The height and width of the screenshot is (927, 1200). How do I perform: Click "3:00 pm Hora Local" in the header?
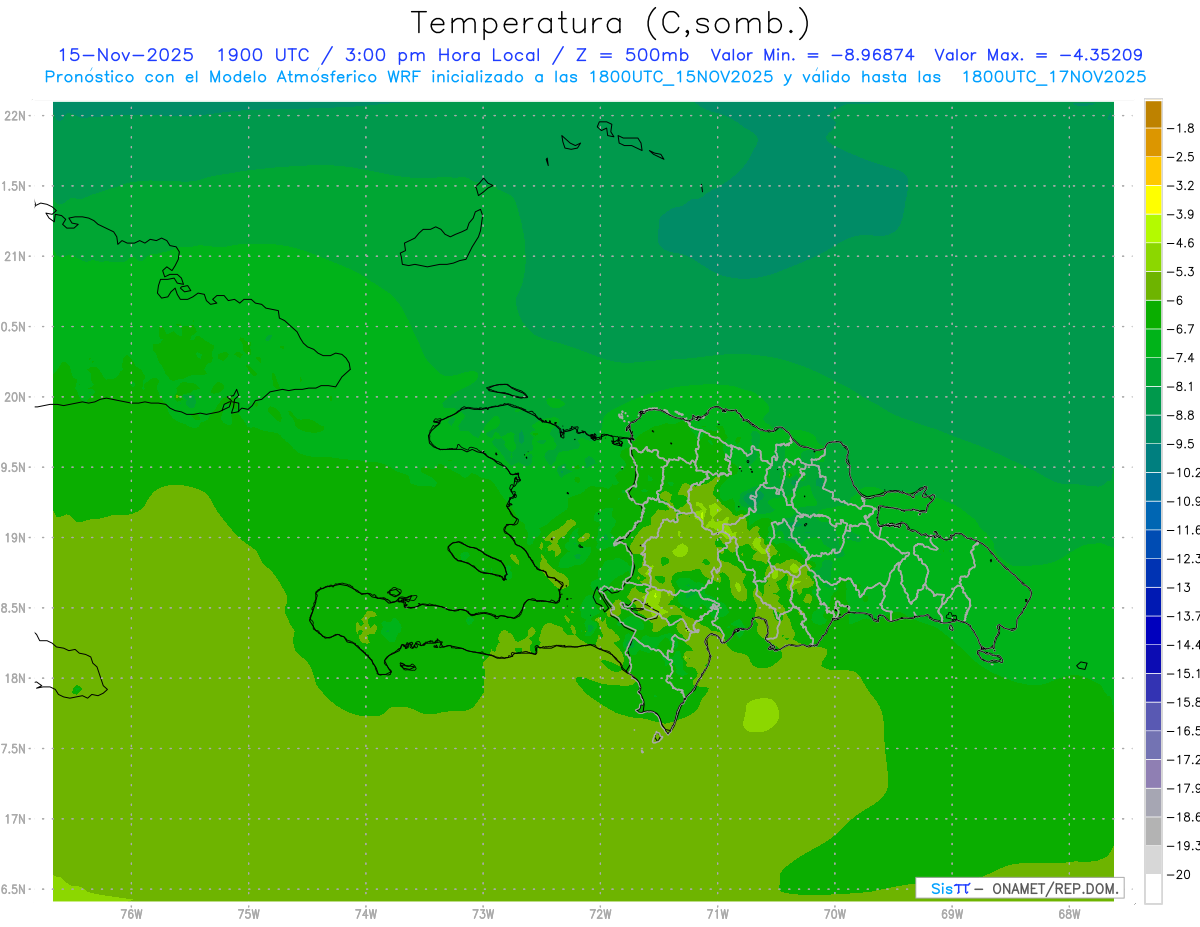[x=442, y=55]
